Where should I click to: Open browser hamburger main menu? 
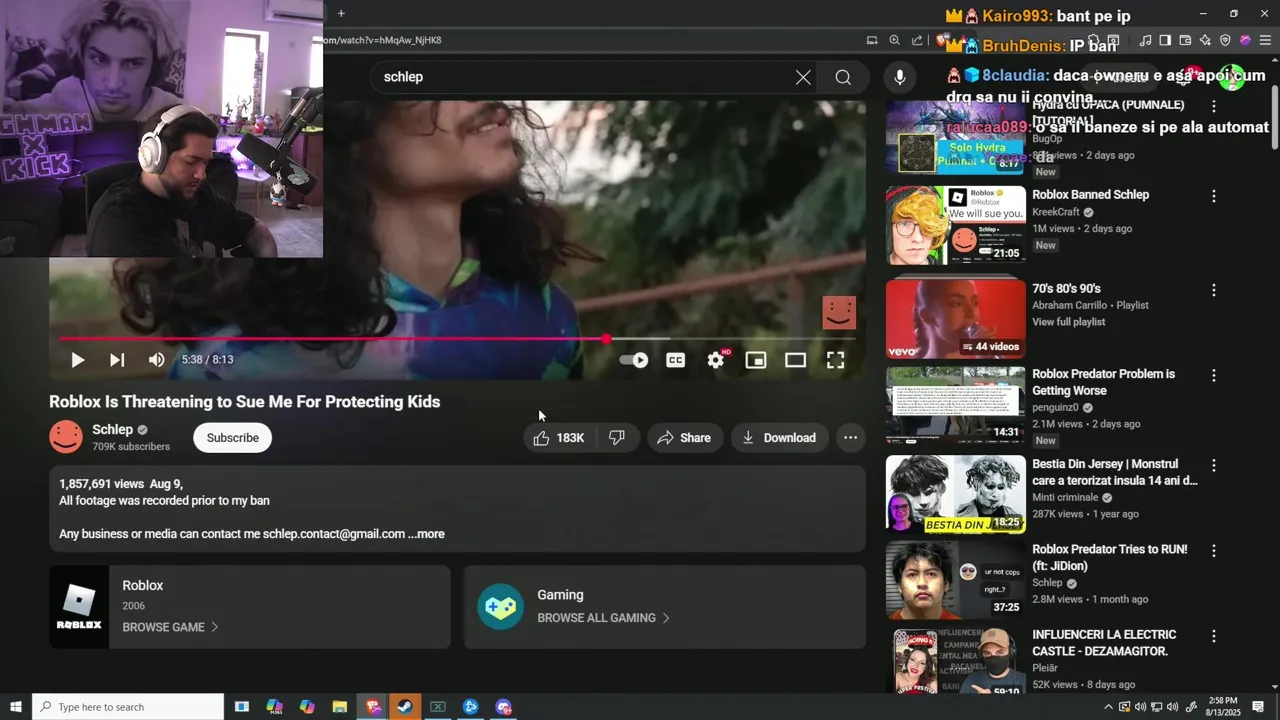click(1265, 40)
